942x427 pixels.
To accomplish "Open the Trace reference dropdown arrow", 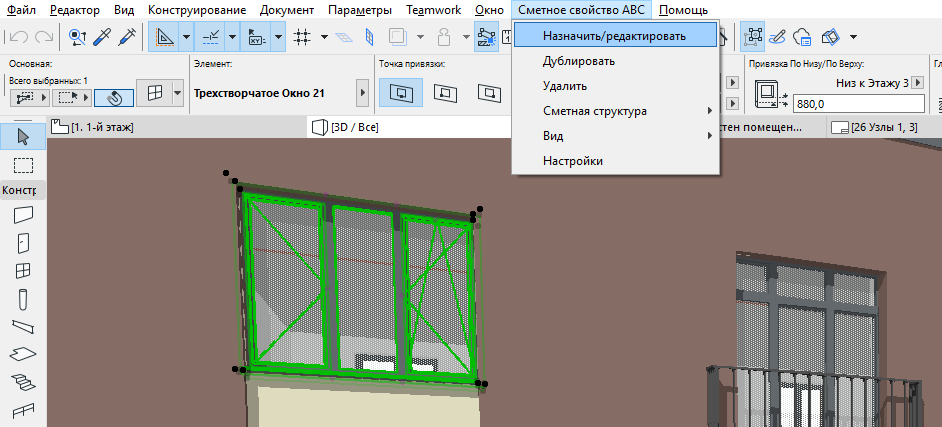I will tap(421, 37).
